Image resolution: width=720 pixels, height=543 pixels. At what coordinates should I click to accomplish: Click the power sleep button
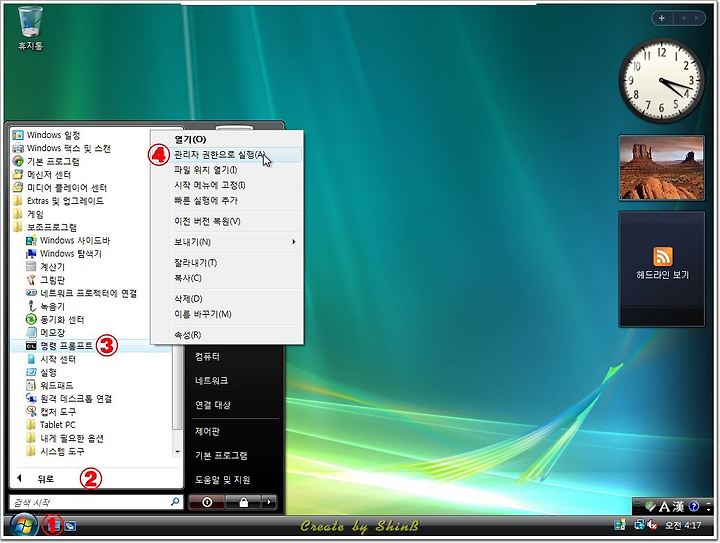click(207, 502)
